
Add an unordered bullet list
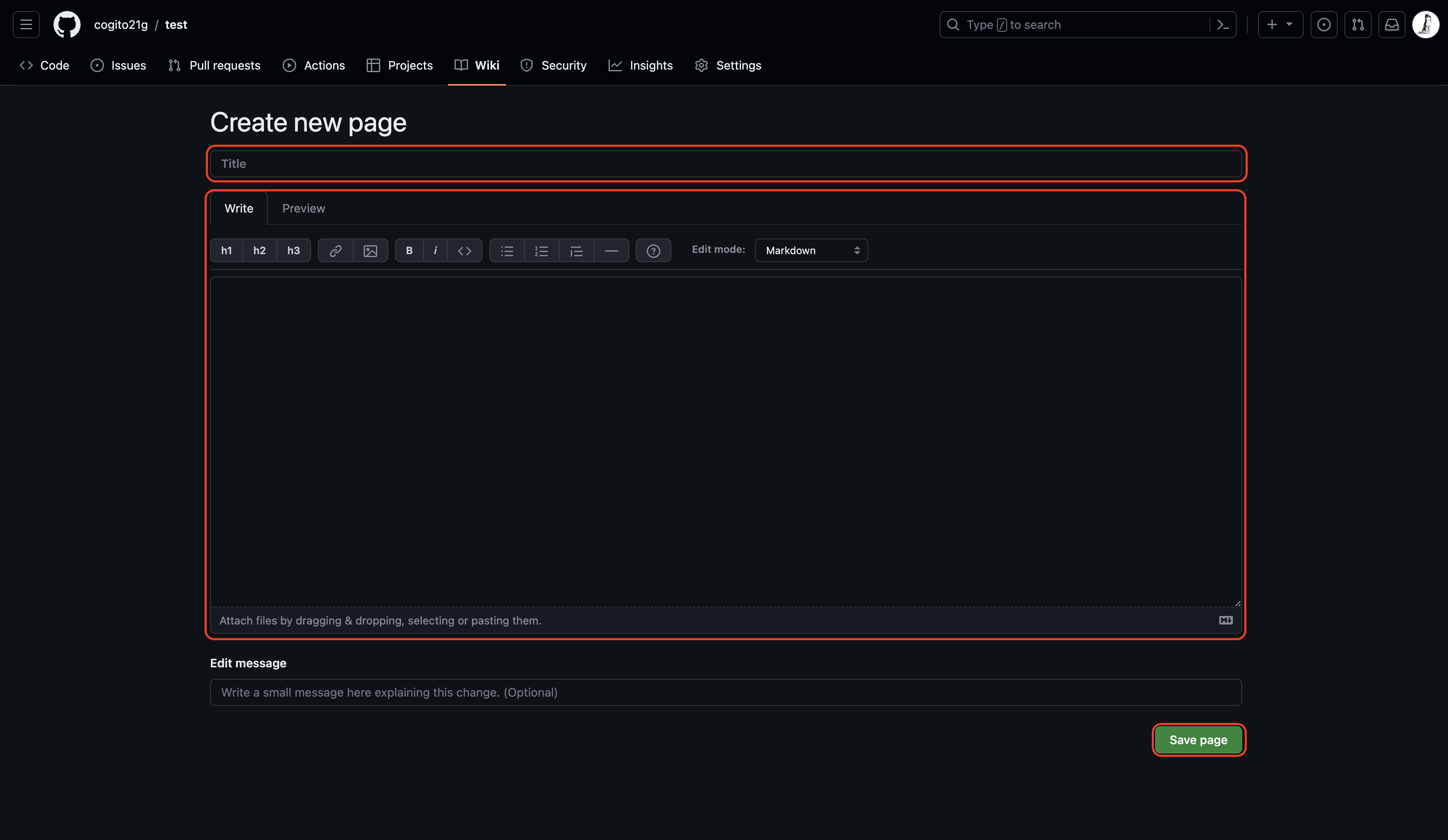click(x=507, y=250)
